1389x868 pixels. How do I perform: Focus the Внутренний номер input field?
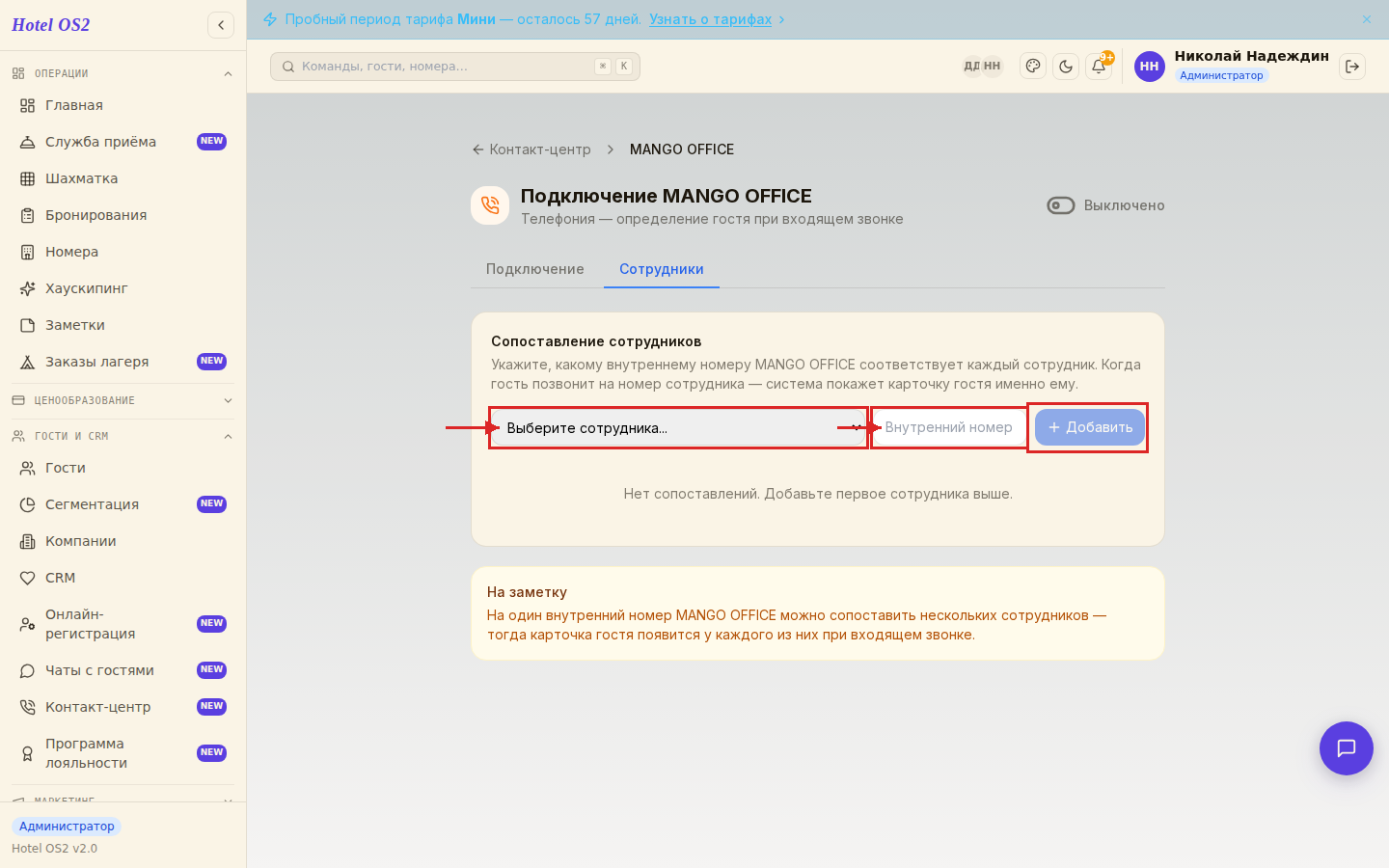pyautogui.click(x=949, y=427)
